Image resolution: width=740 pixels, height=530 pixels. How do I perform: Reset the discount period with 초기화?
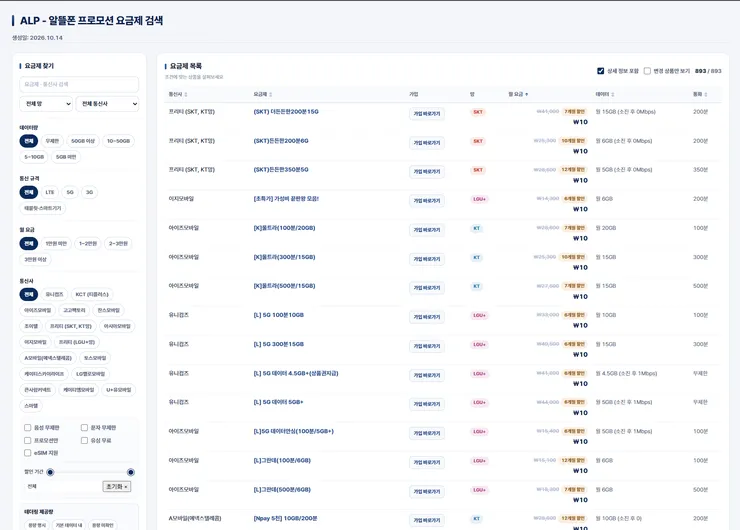[x=117, y=487]
